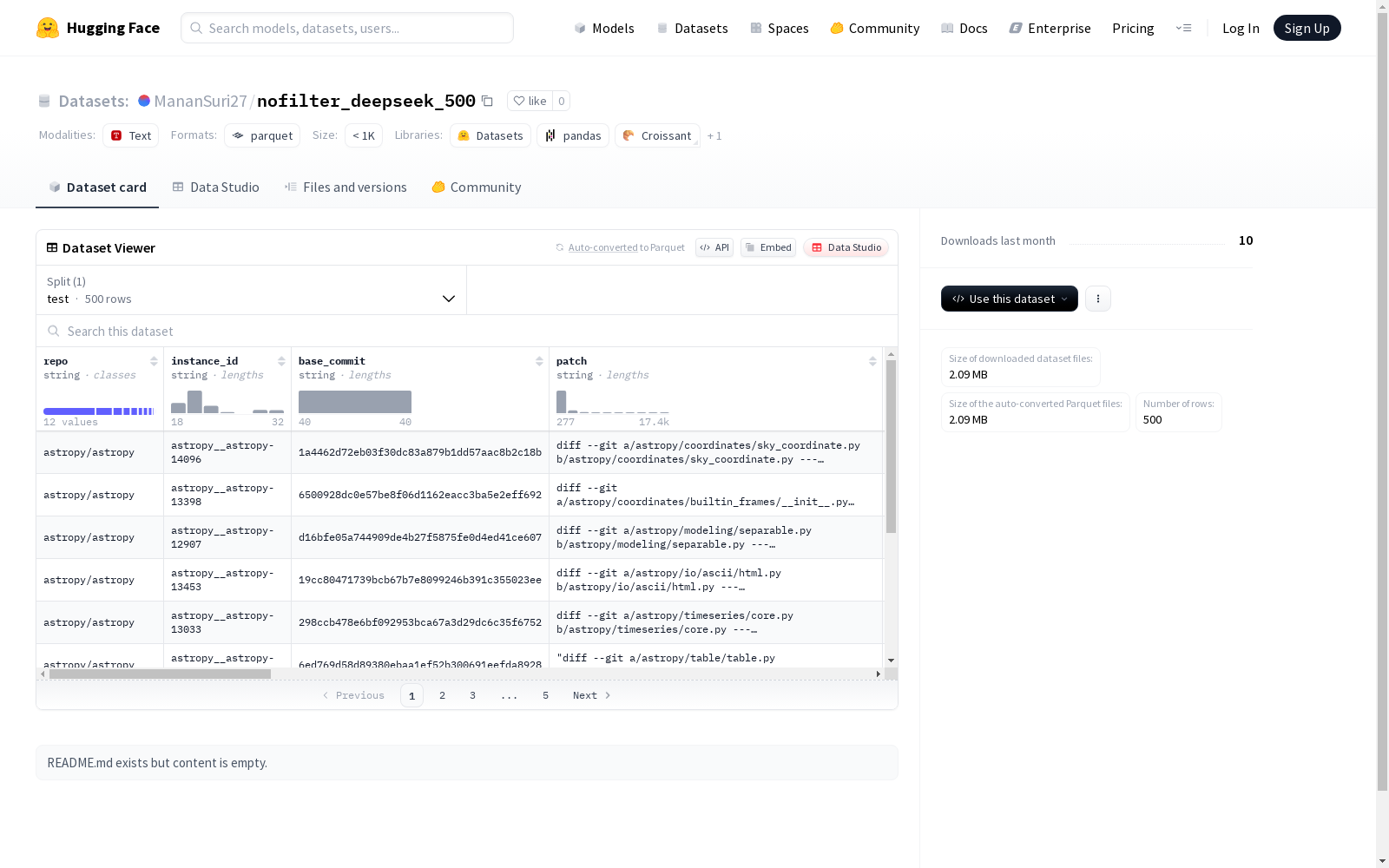This screenshot has width=1389, height=868.
Task: Select the Croissant library tag
Action: pos(657,135)
